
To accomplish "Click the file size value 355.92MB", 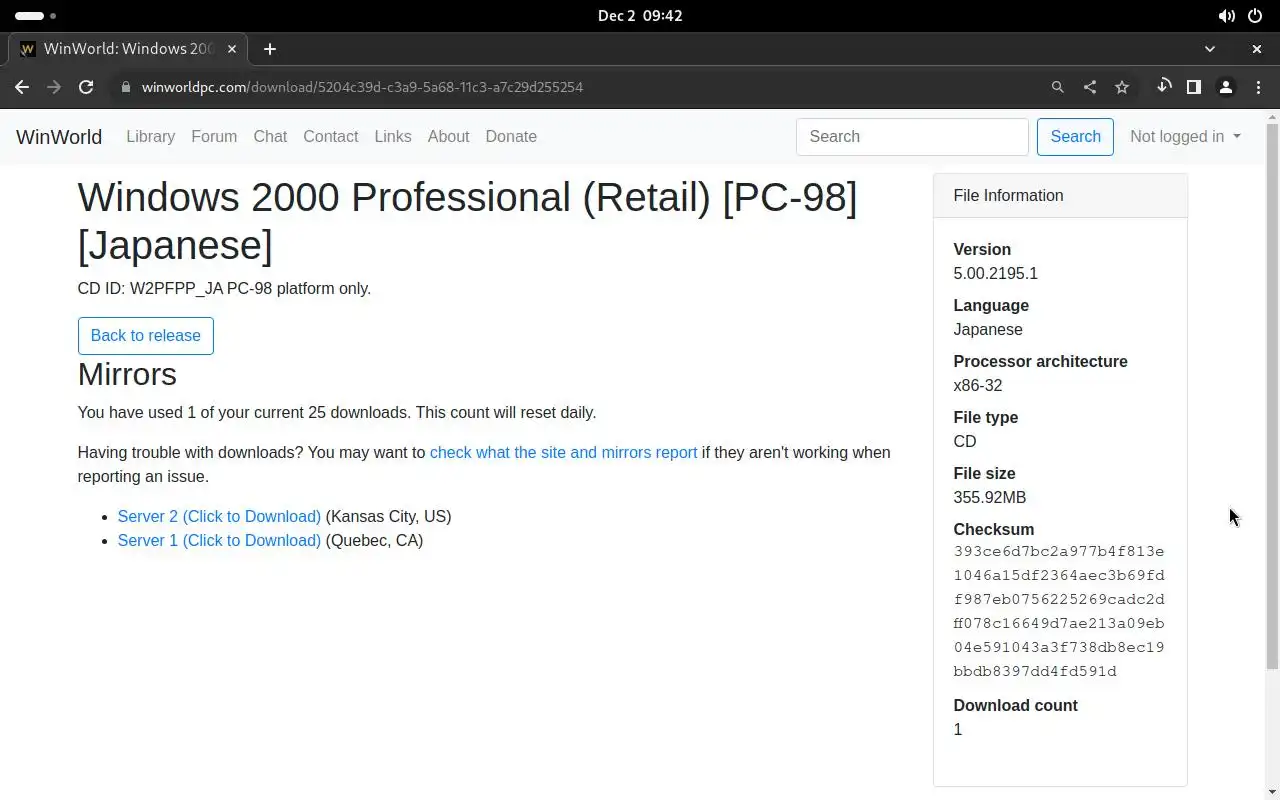I will click(x=990, y=498).
